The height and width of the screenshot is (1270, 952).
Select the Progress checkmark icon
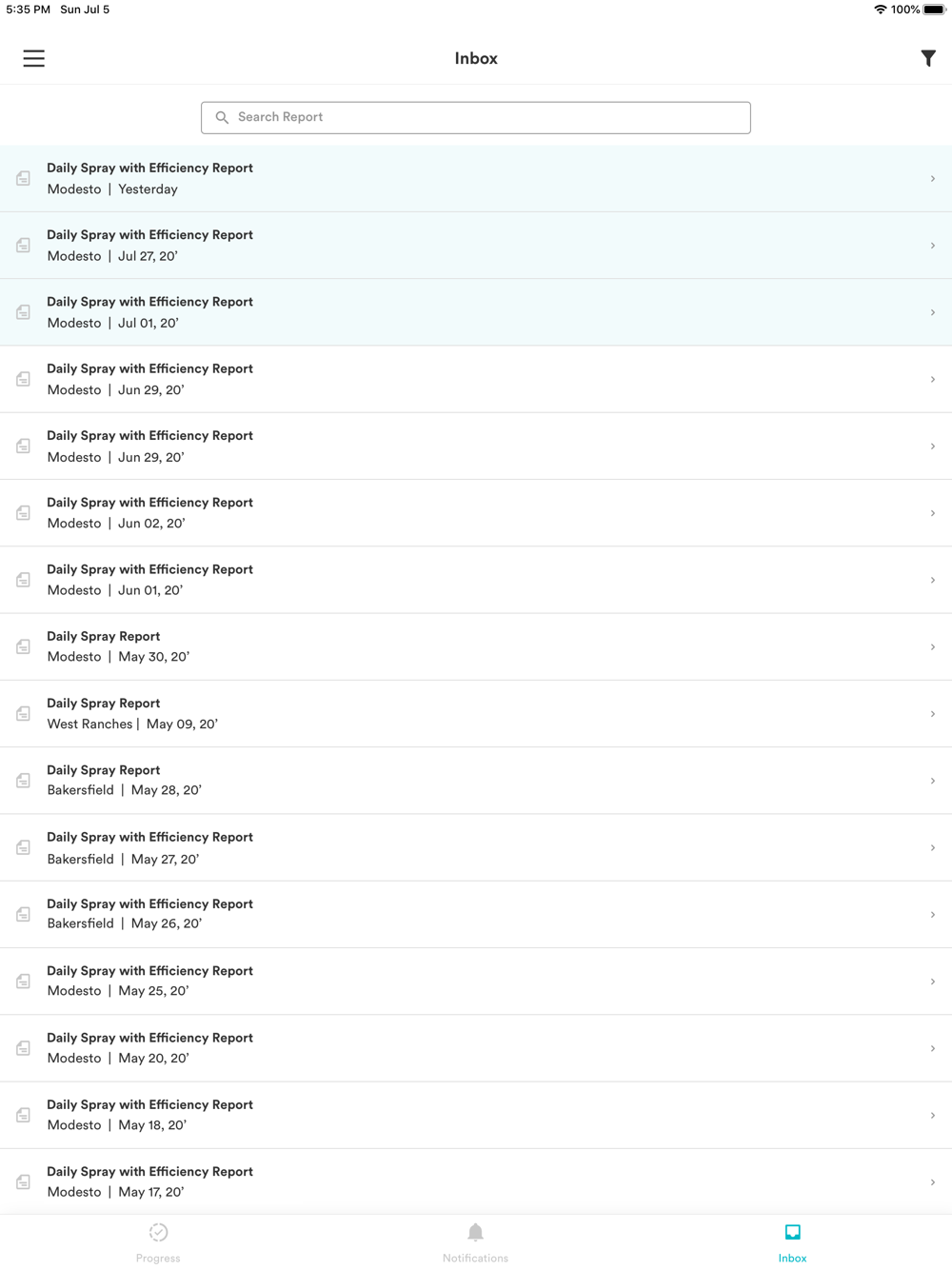(x=158, y=1232)
